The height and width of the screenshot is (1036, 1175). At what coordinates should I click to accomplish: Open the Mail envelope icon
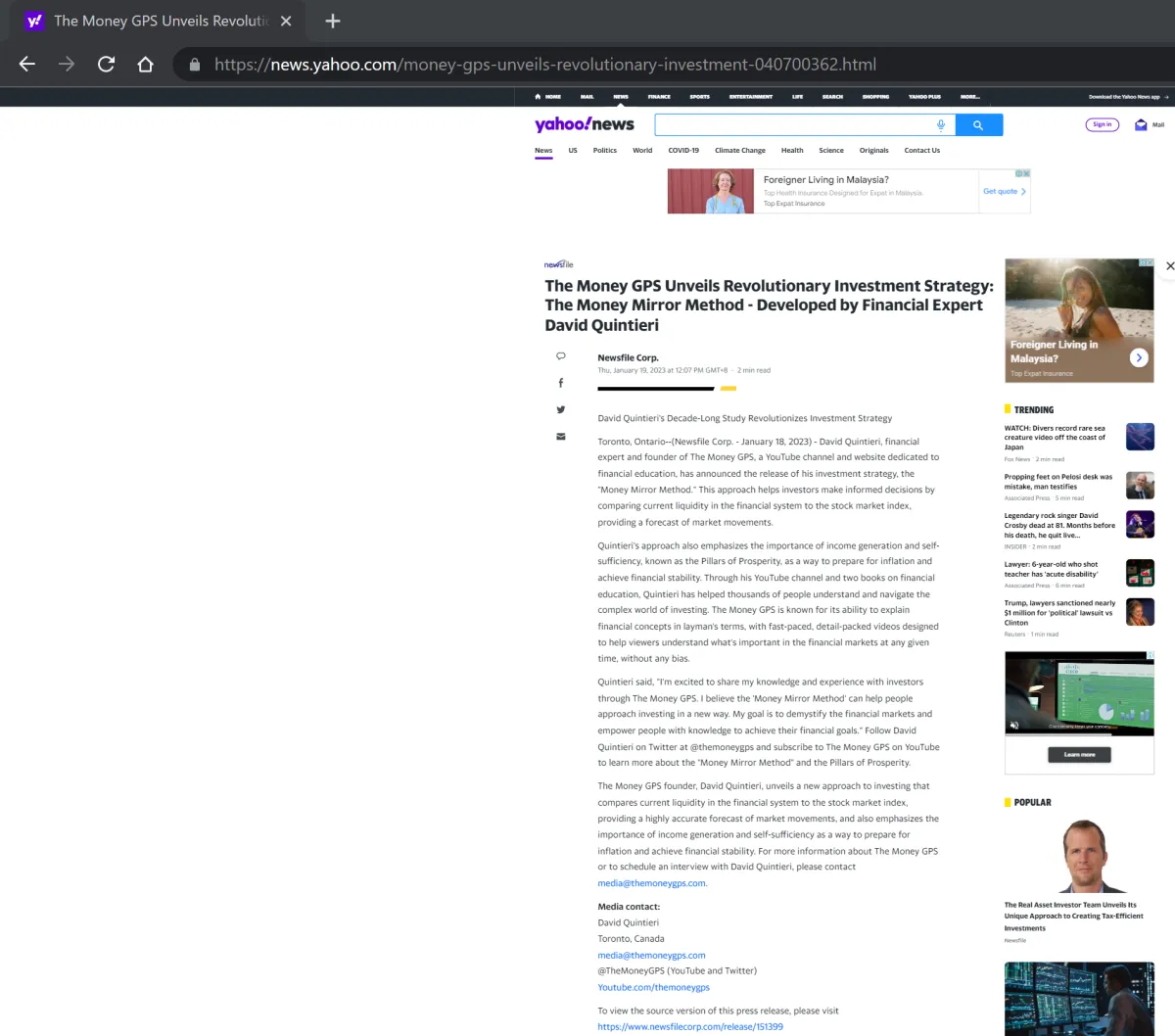click(1141, 124)
